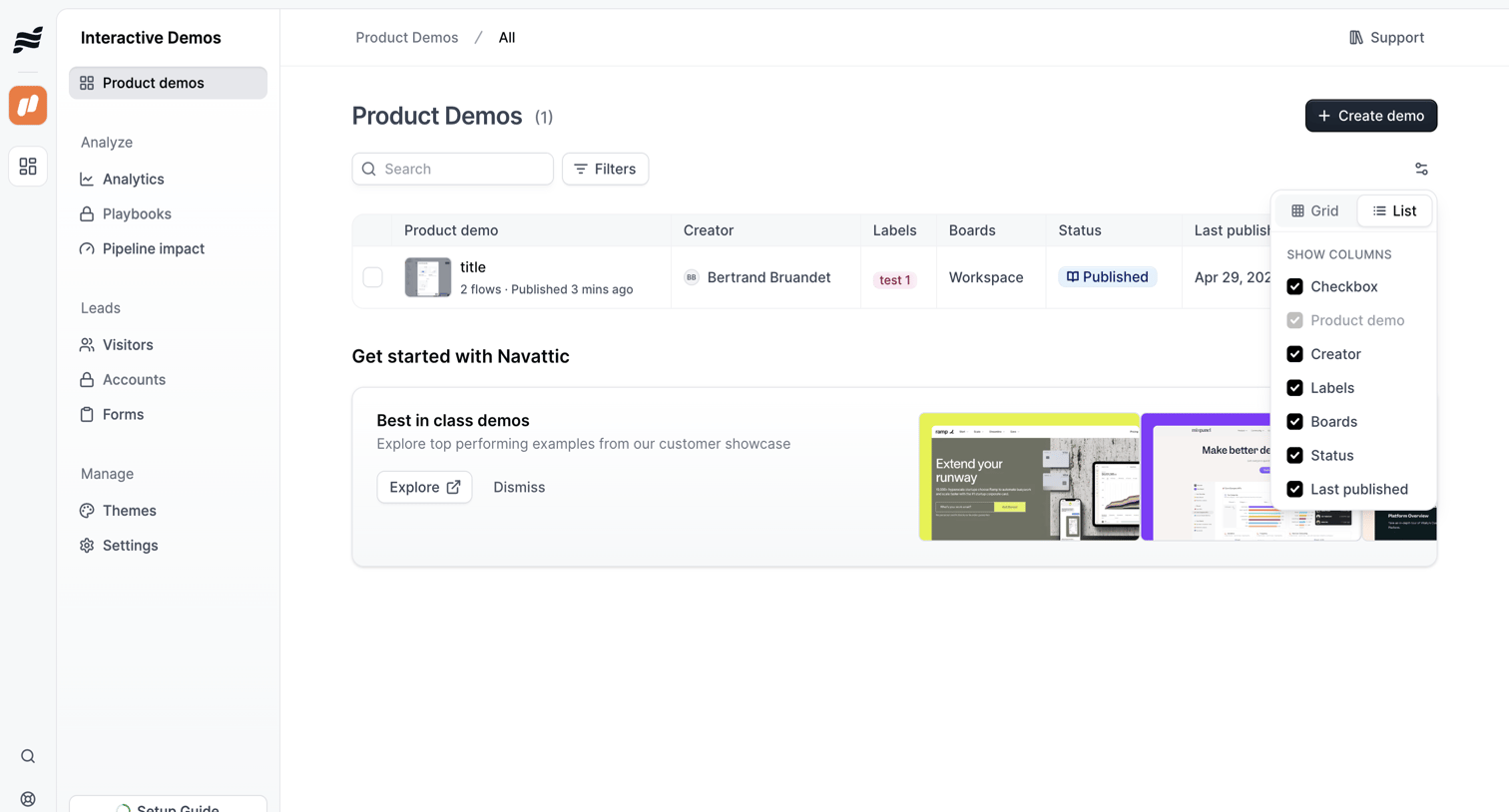Open the apps grid icon in left rail
Screen dimensions: 1509x812
(x=28, y=167)
